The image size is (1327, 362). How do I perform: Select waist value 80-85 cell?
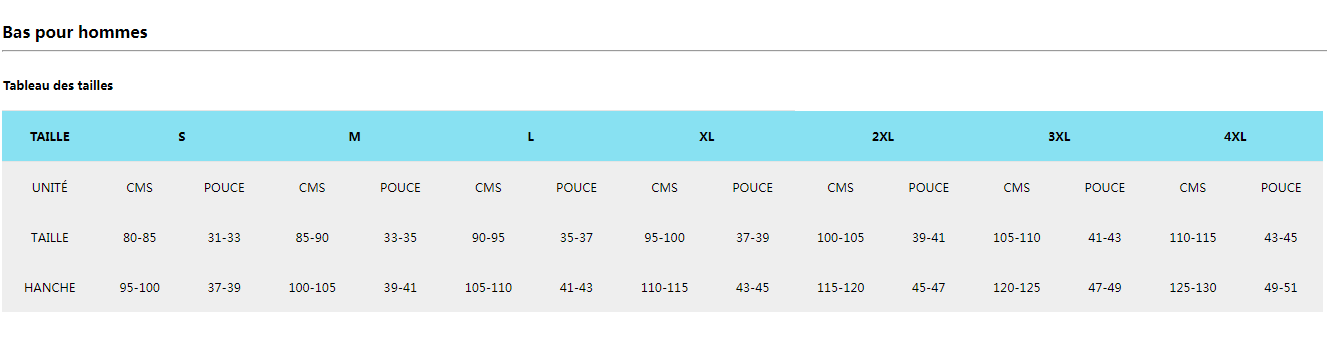point(140,237)
